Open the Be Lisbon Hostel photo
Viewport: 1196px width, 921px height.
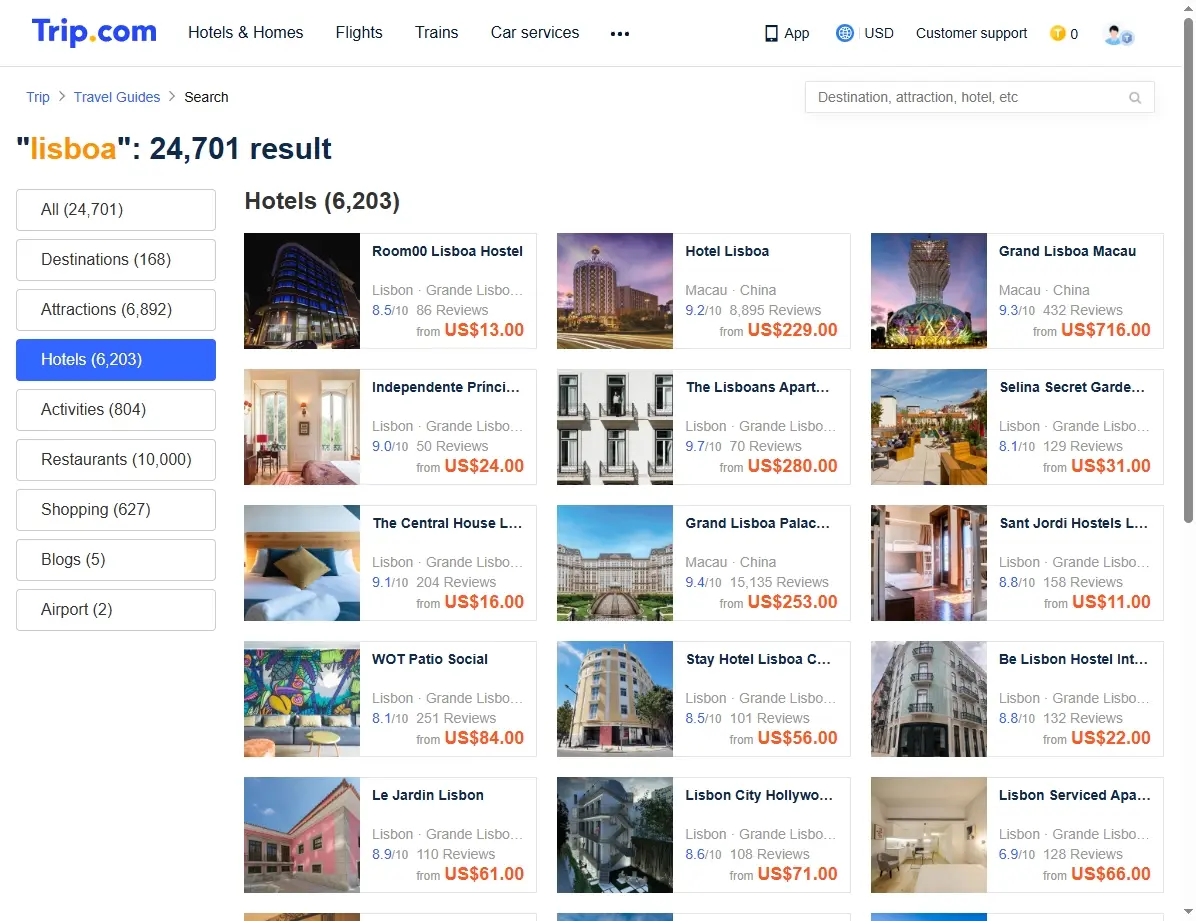pyautogui.click(x=928, y=699)
